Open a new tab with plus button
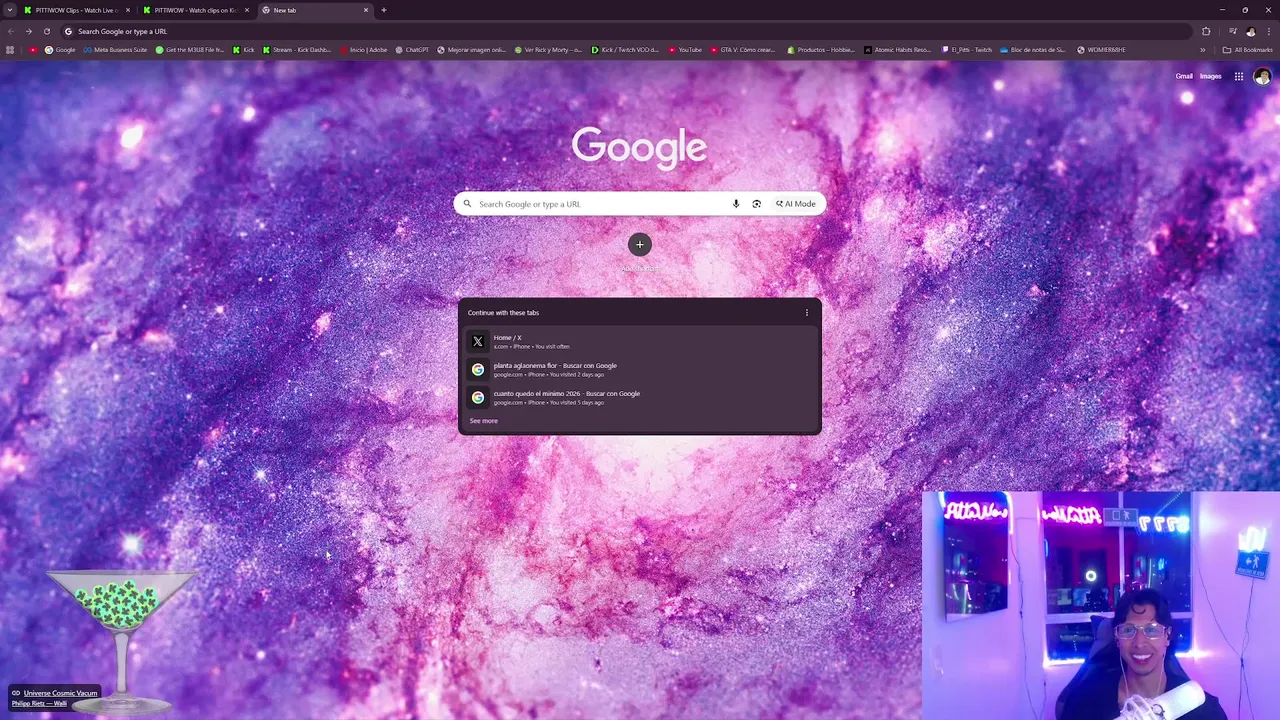Image resolution: width=1280 pixels, height=720 pixels. (384, 10)
